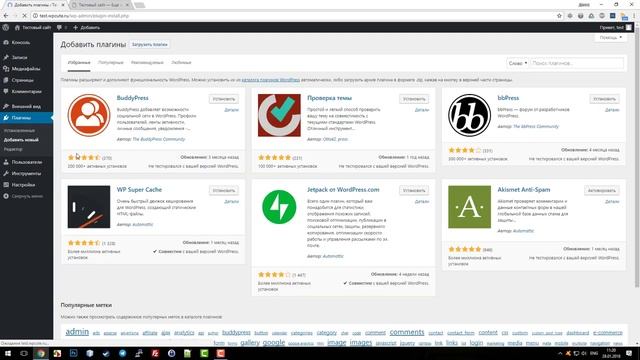Click the "google" popular tag
Image resolution: width=640 pixels, height=360 pixels.
274,342
